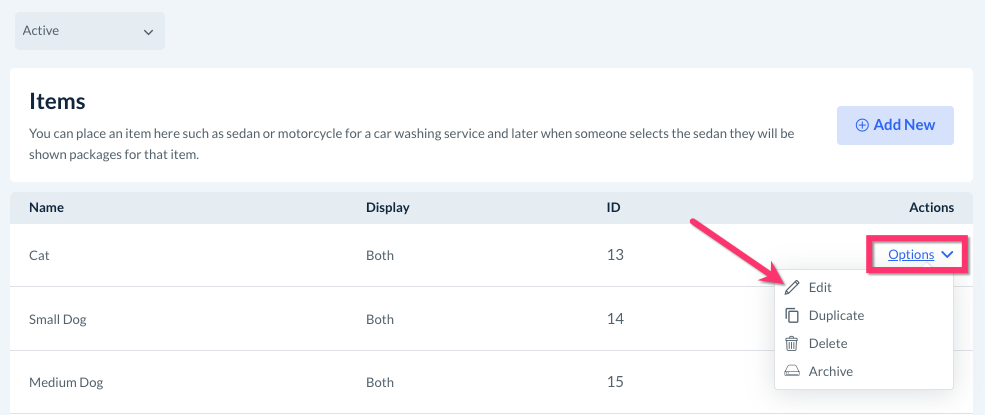Image resolution: width=985 pixels, height=415 pixels.
Task: Click the ID column header
Action: pyautogui.click(x=613, y=208)
